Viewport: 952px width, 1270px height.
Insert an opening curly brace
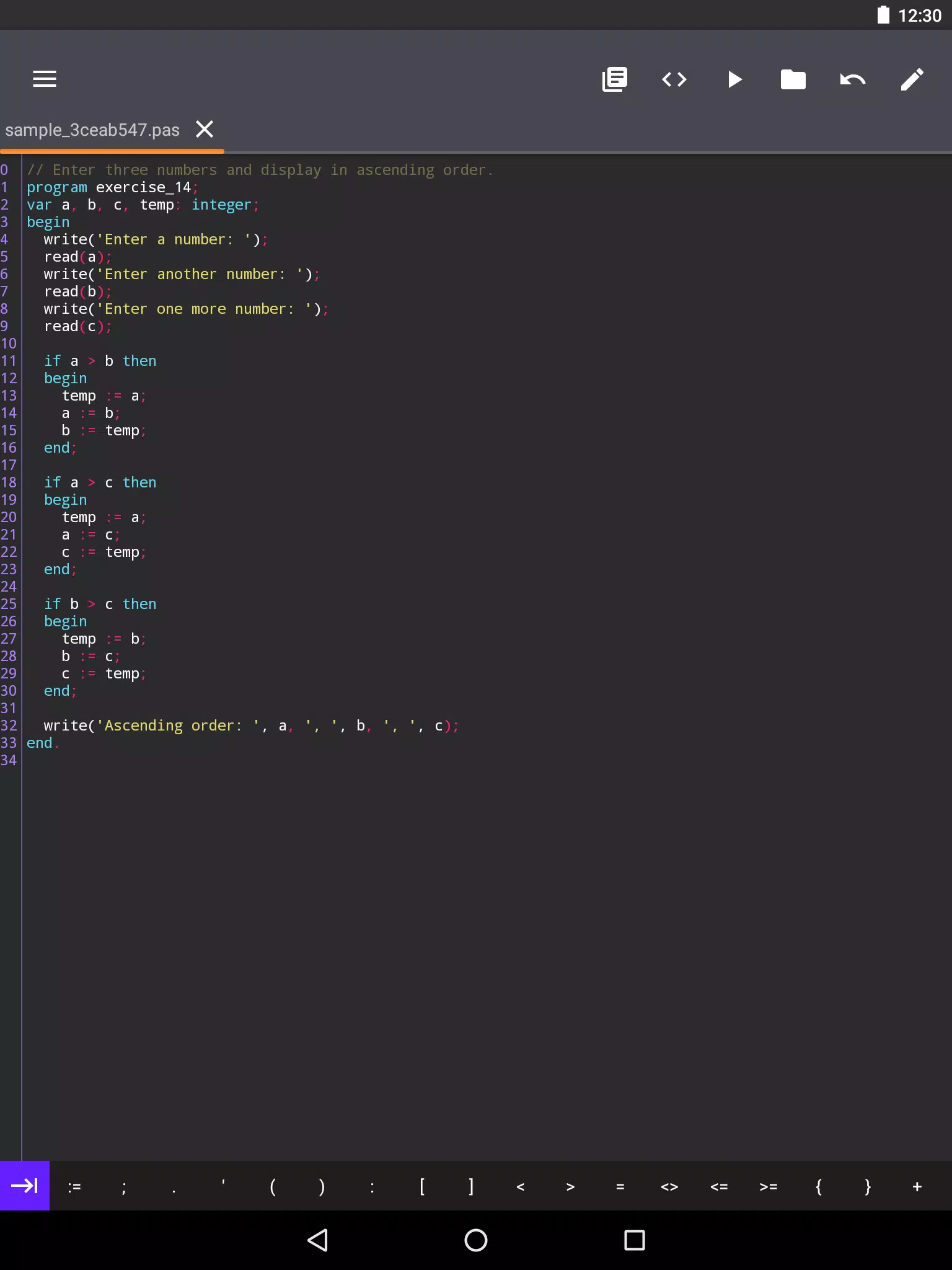coord(818,1187)
